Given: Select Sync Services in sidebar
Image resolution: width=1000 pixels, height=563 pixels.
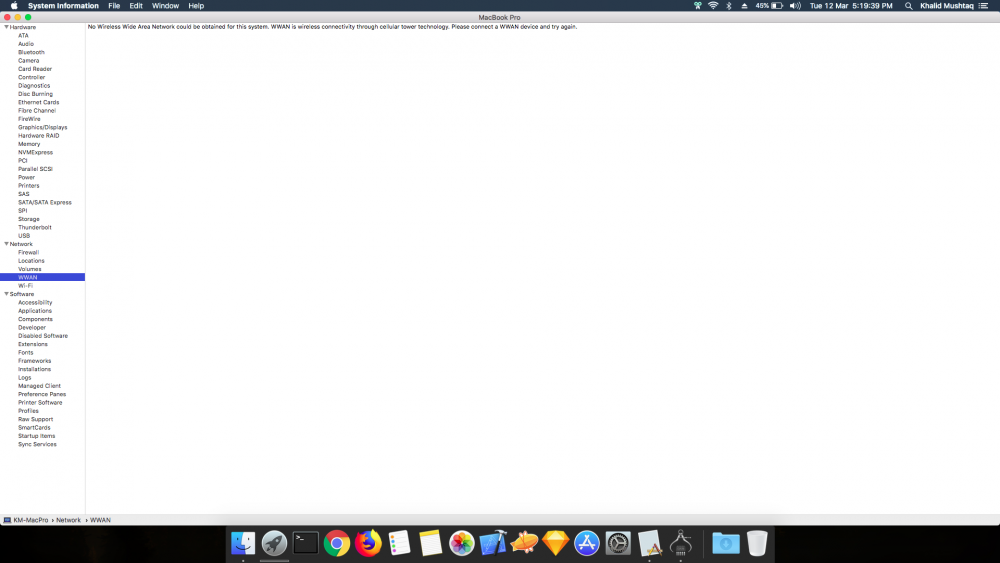Looking at the screenshot, I should tap(37, 444).
